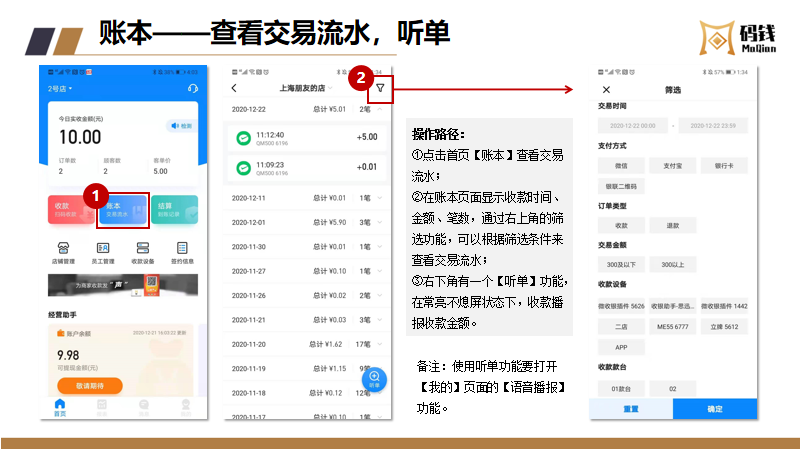
Task: Click the filter funnel icon
Action: click(380, 89)
